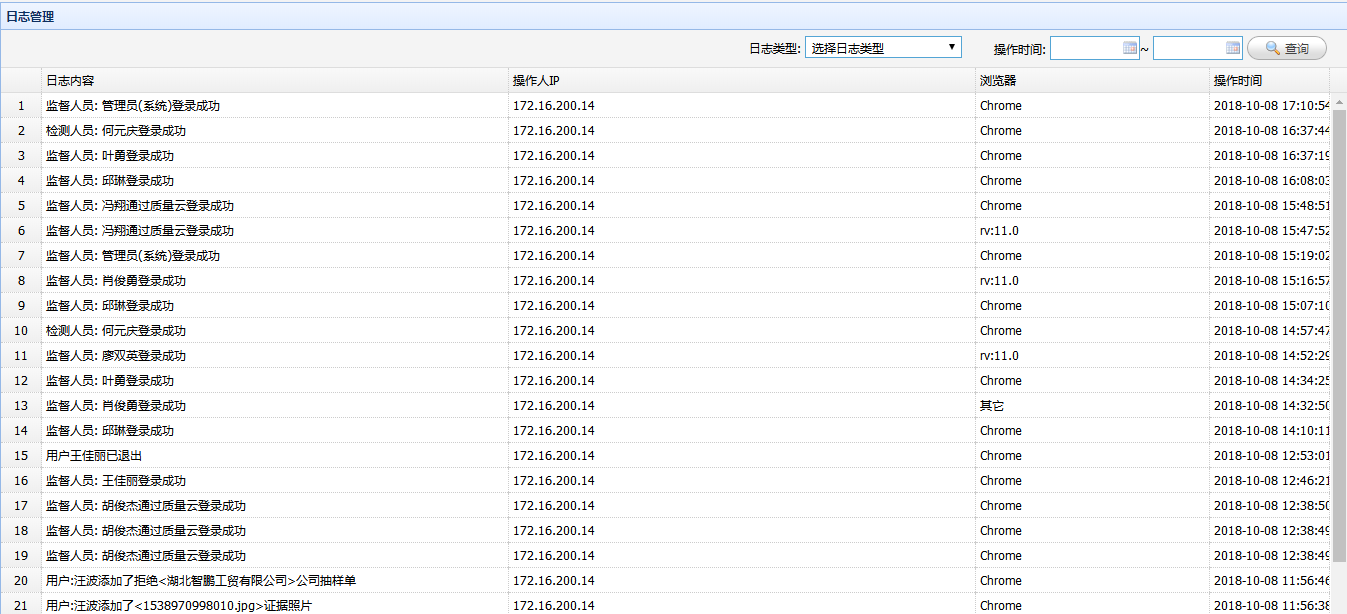Open the end date calendar picker
Image resolution: width=1347 pixels, height=614 pixels.
click(1233, 48)
